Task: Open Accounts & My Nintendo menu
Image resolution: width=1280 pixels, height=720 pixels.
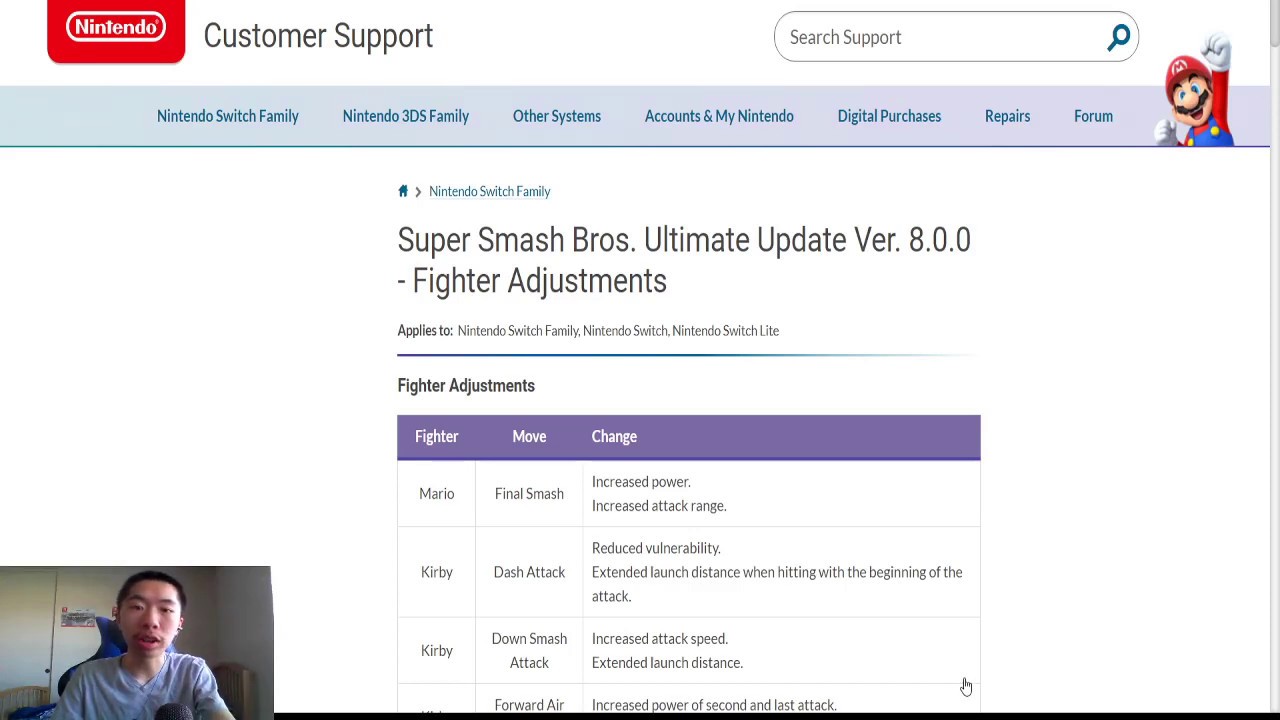Action: pyautogui.click(x=719, y=116)
